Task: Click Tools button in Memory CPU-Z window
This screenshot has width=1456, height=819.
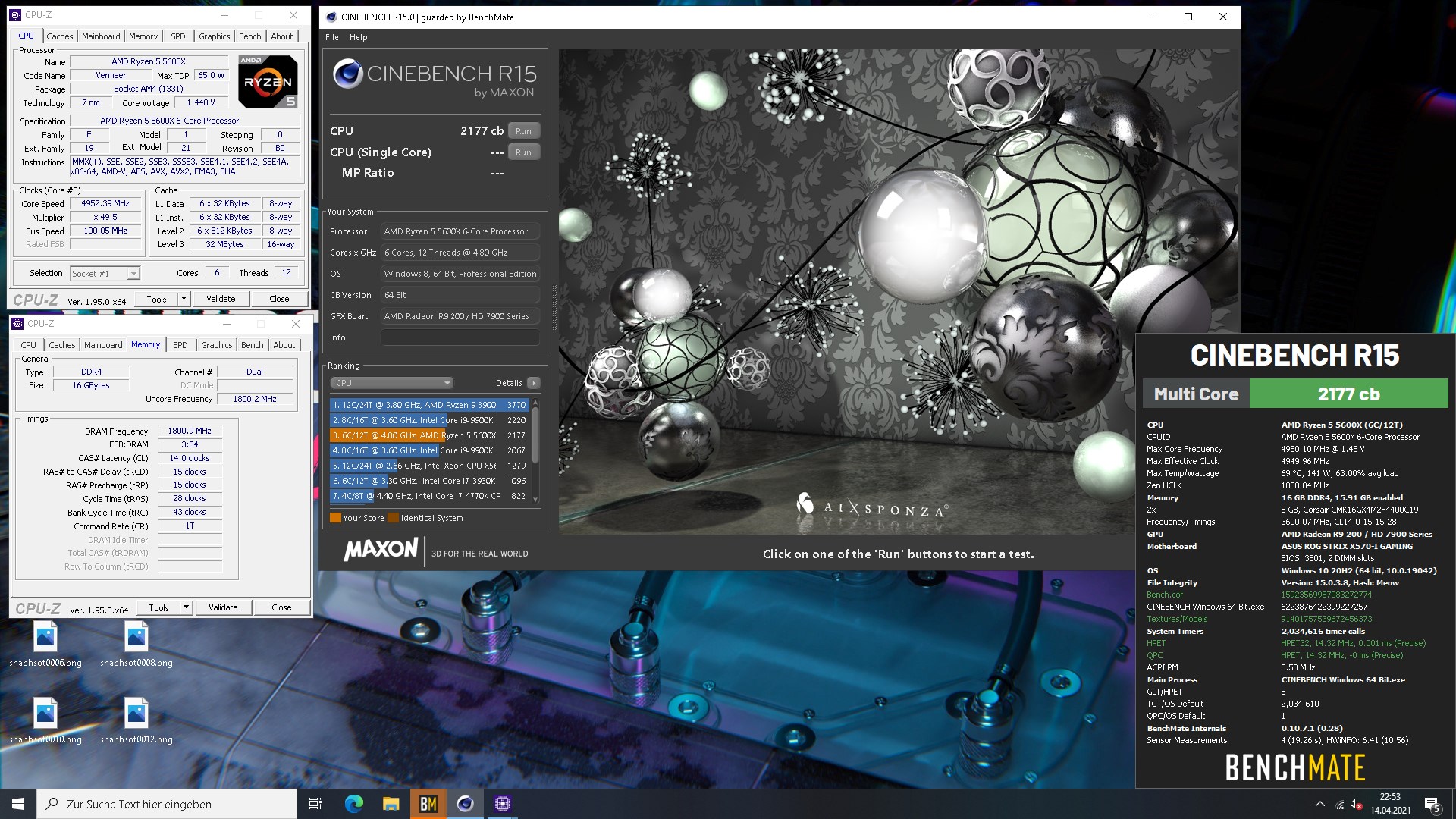Action: point(158,607)
